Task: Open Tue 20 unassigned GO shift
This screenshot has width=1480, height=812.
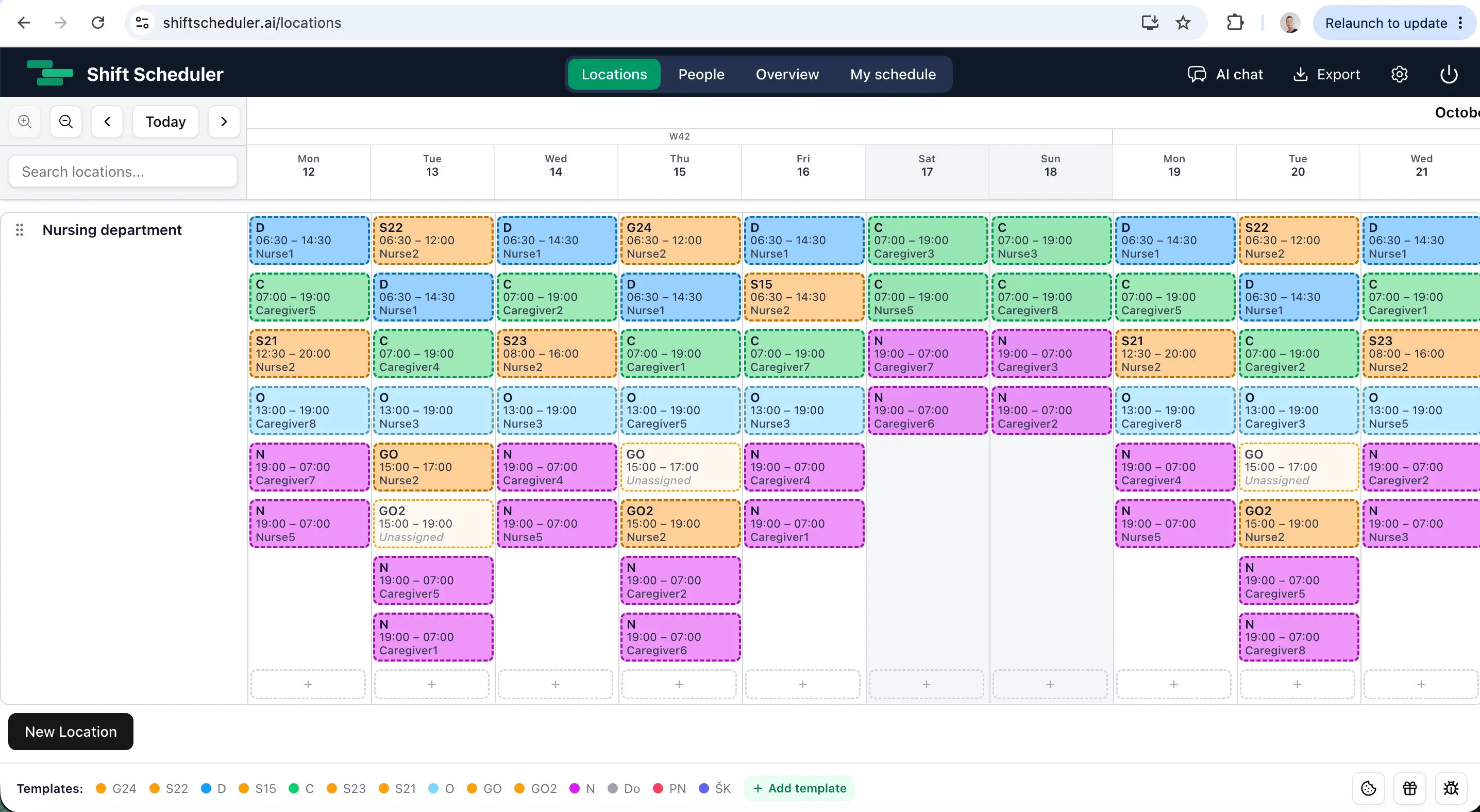Action: (1299, 467)
